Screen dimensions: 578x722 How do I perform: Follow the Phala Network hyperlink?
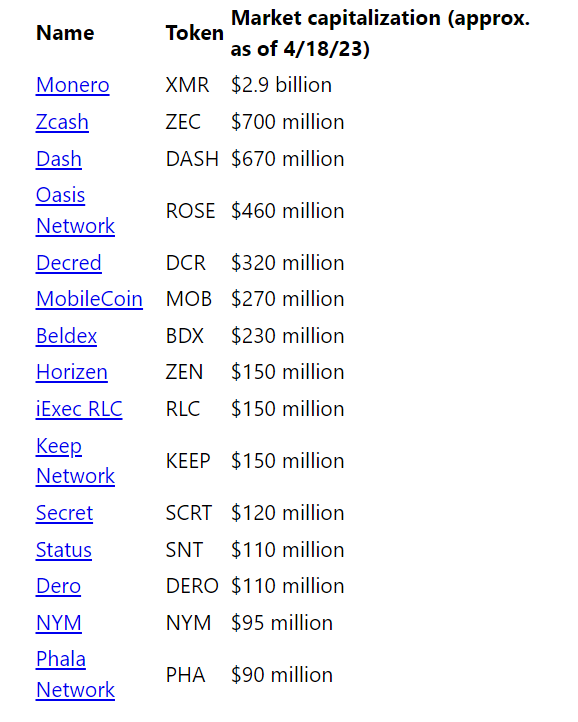75,675
